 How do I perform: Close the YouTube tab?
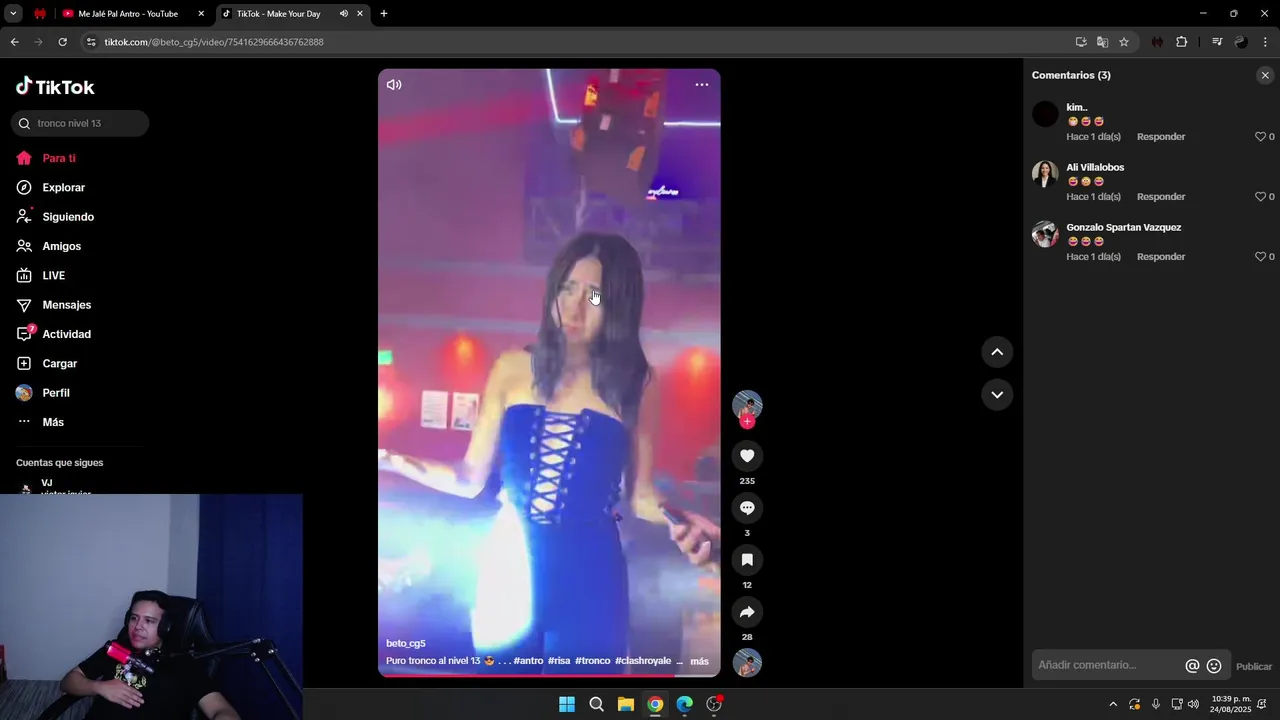click(x=201, y=14)
